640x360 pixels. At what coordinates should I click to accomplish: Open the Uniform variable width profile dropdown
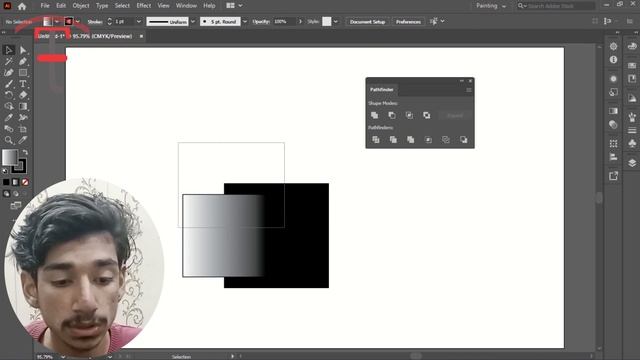[193, 22]
